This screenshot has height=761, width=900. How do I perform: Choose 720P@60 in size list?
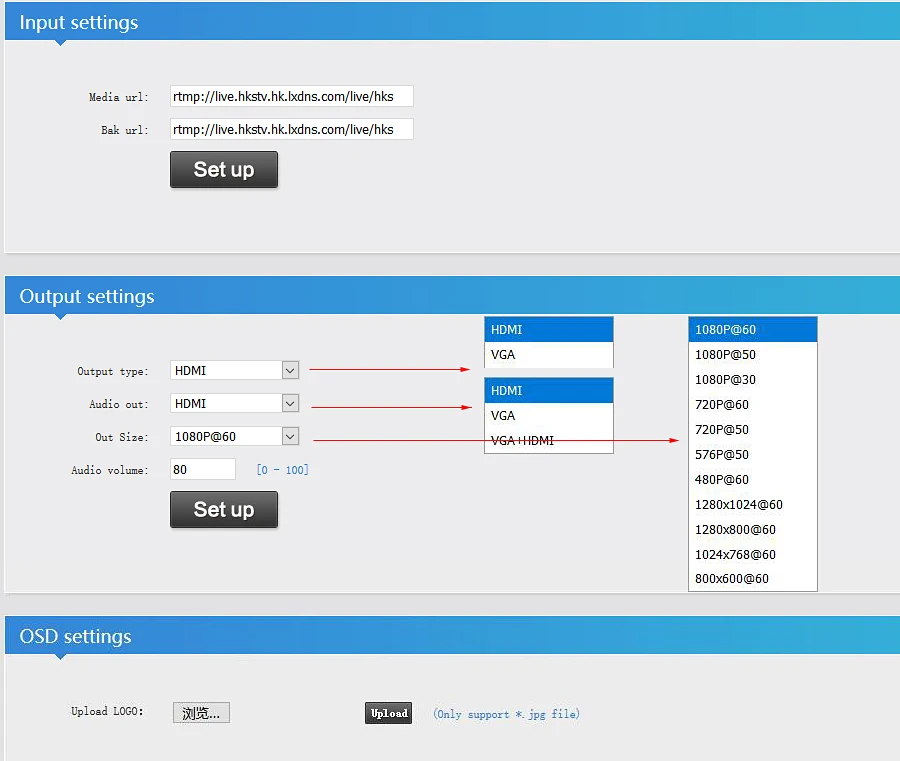(752, 405)
